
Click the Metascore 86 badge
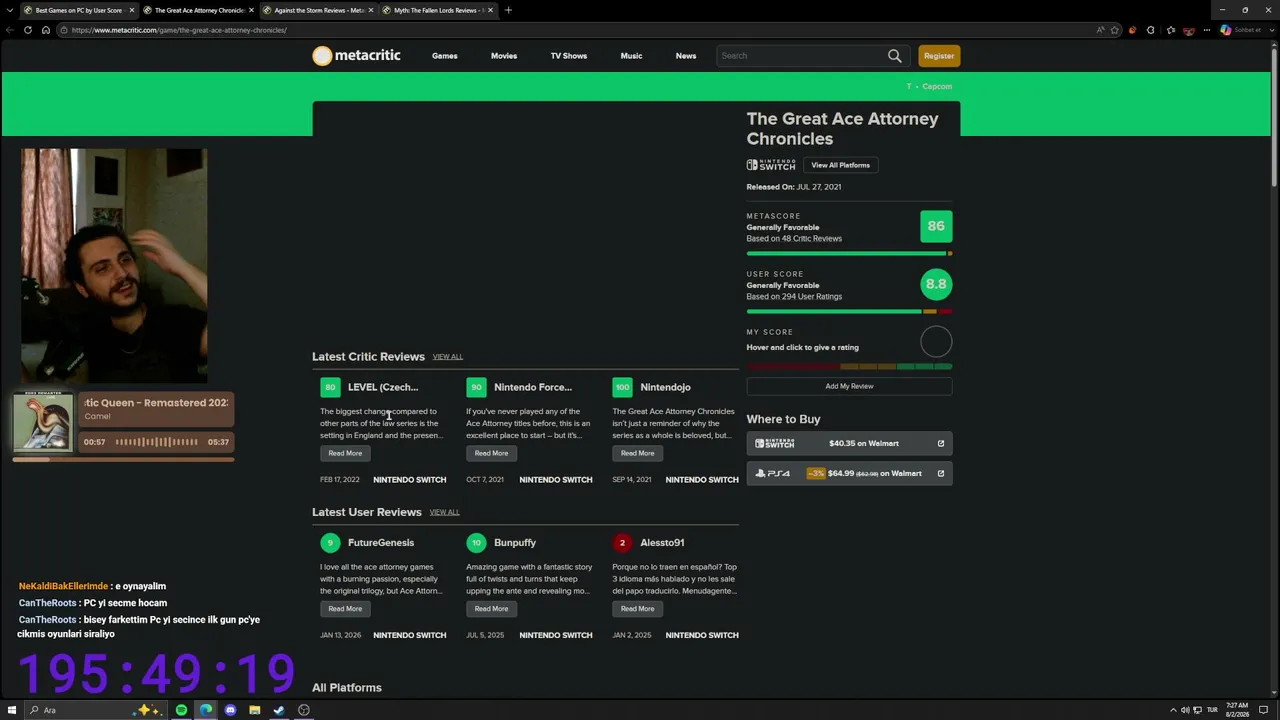(x=936, y=226)
